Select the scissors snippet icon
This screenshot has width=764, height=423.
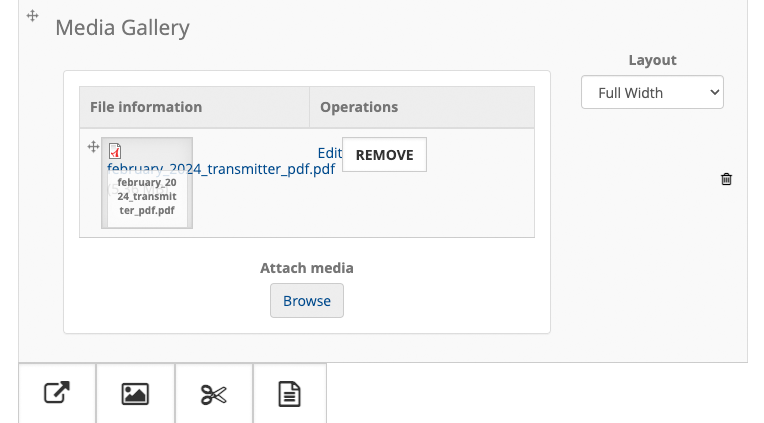click(213, 393)
